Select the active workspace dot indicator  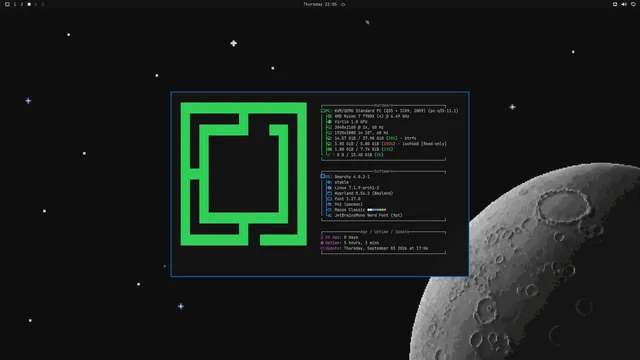point(29,4)
